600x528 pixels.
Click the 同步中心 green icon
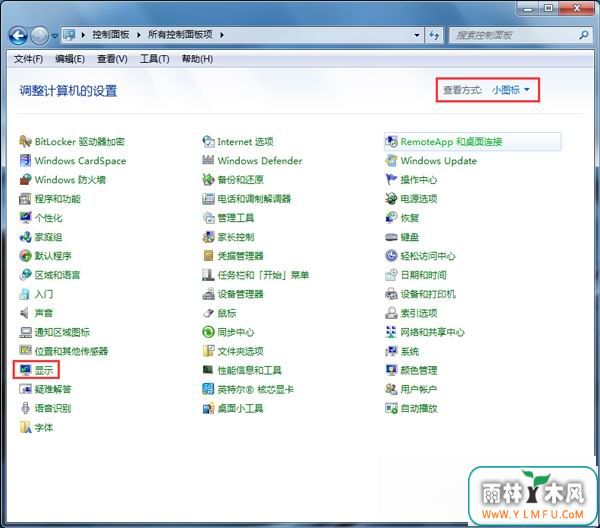pos(208,332)
